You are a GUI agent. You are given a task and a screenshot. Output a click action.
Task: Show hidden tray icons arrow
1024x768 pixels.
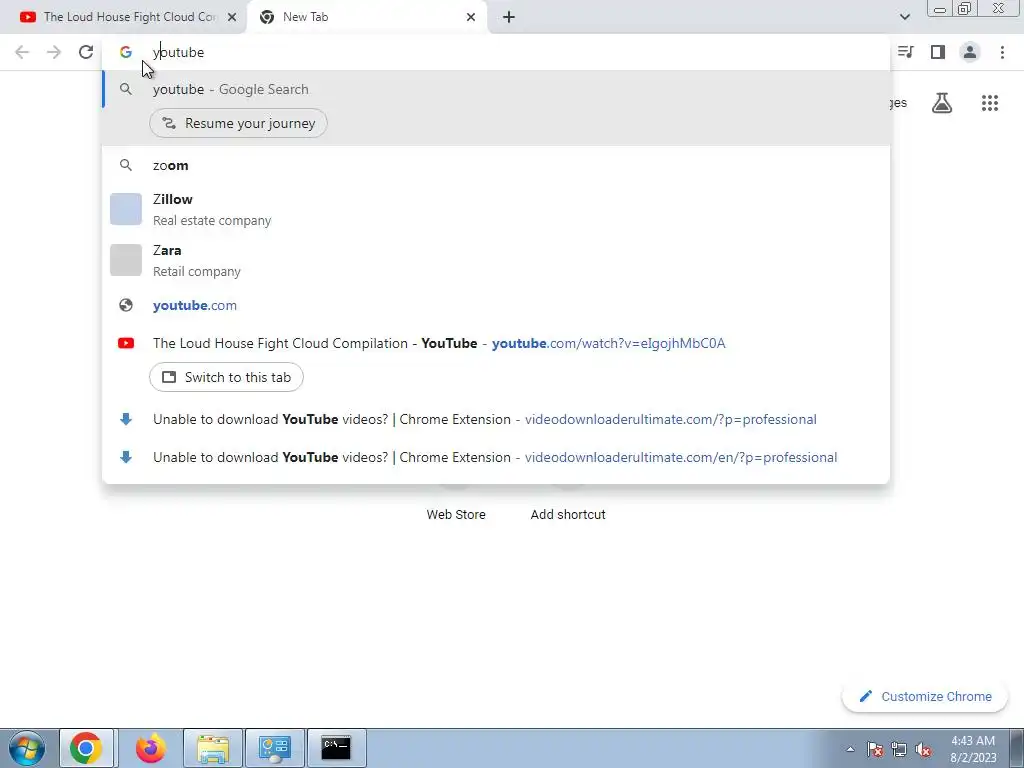click(850, 749)
